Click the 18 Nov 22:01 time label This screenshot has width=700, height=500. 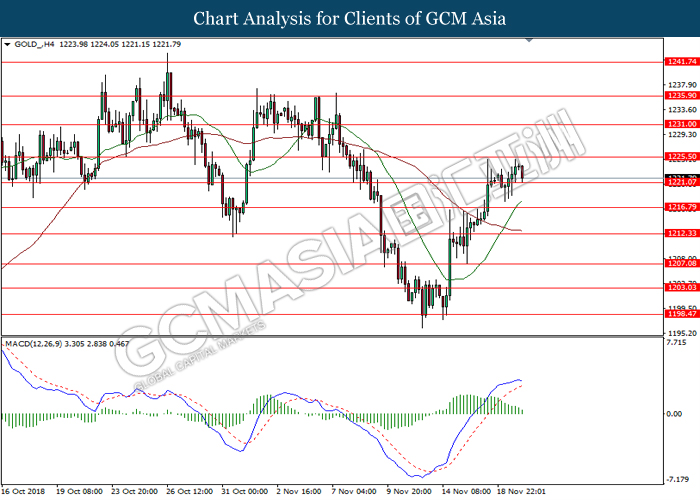point(521,491)
